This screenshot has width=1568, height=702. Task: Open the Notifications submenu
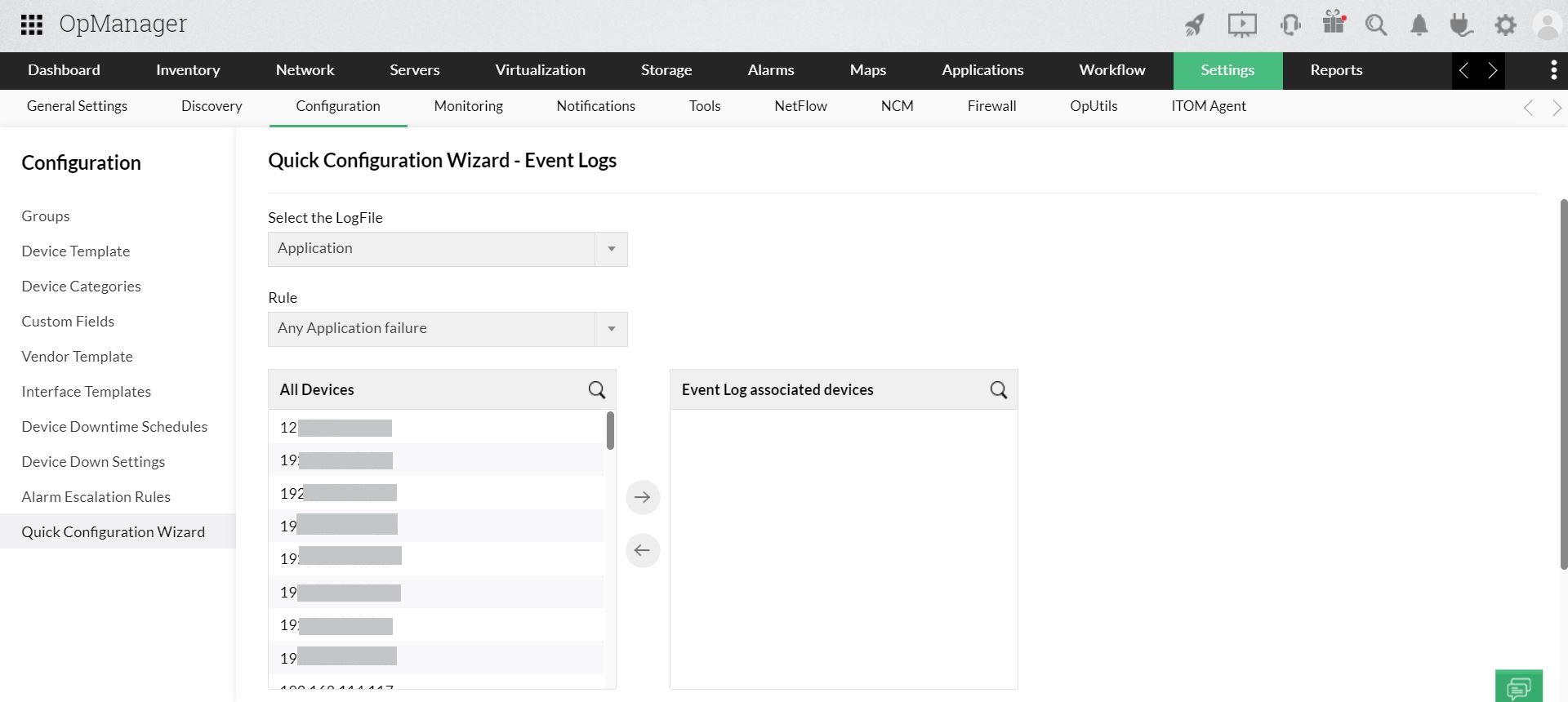point(596,106)
